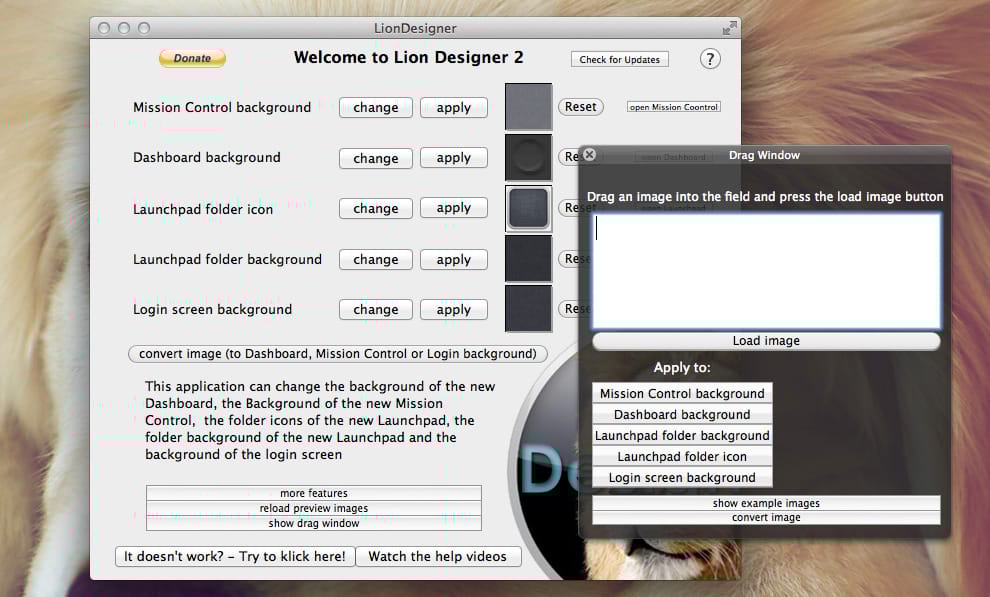Click apply for Launchpad folder icon
The width and height of the screenshot is (990, 597).
click(x=453, y=208)
